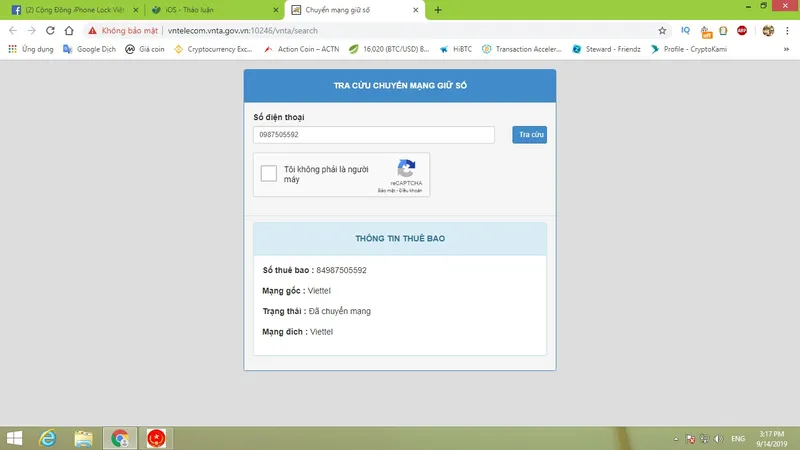Bookmark this page with the star icon
This screenshot has width=800, height=450.
point(662,30)
